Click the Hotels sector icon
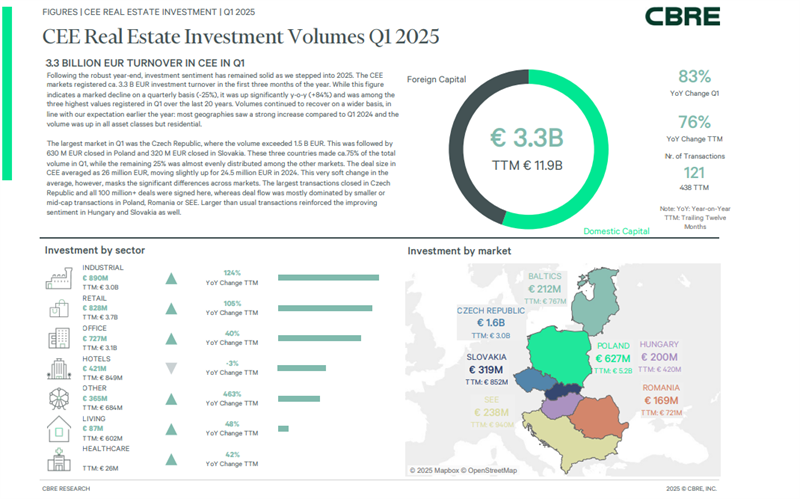This screenshot has width=800, height=499. point(60,369)
